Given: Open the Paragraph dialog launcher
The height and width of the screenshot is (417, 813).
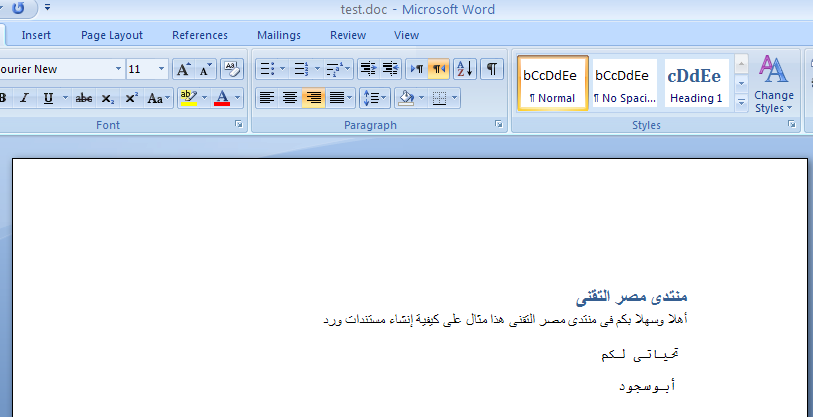Looking at the screenshot, I should 498,124.
